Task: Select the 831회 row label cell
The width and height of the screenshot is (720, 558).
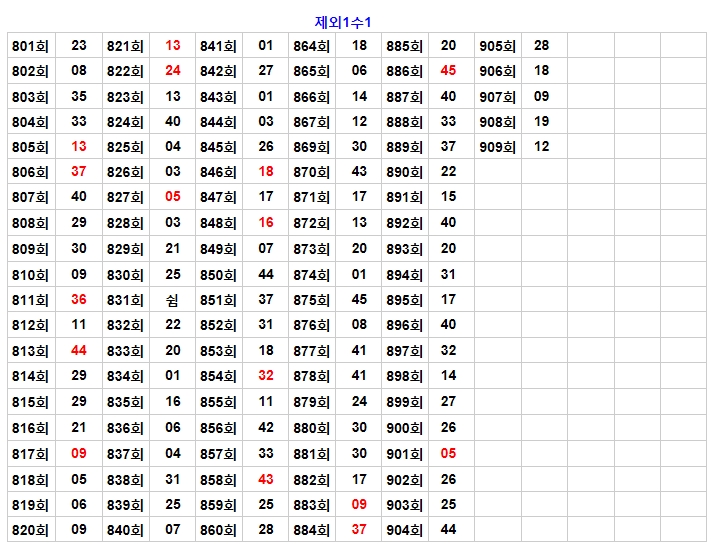Action: coord(125,300)
